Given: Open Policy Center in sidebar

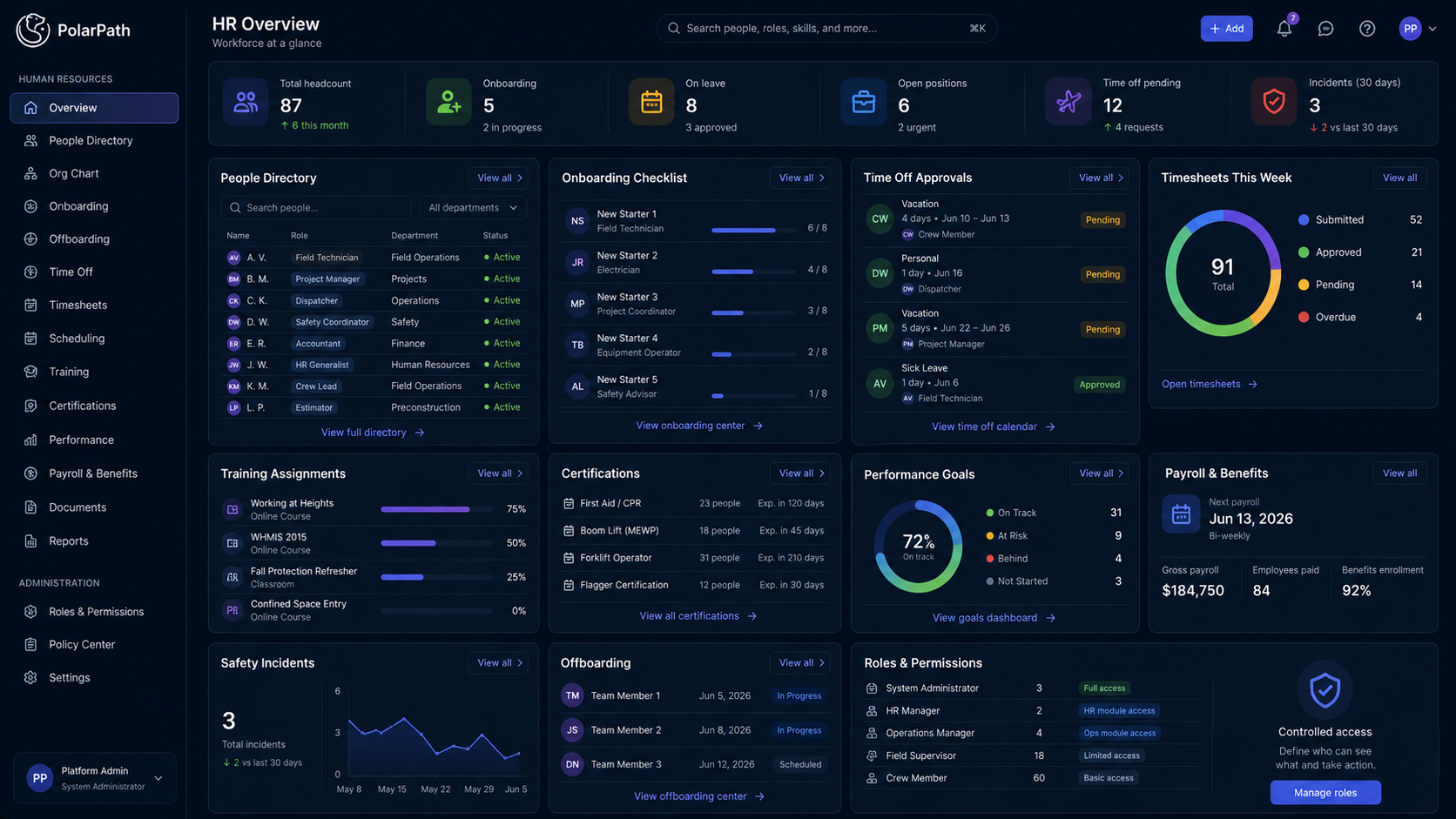Looking at the screenshot, I should [94, 645].
